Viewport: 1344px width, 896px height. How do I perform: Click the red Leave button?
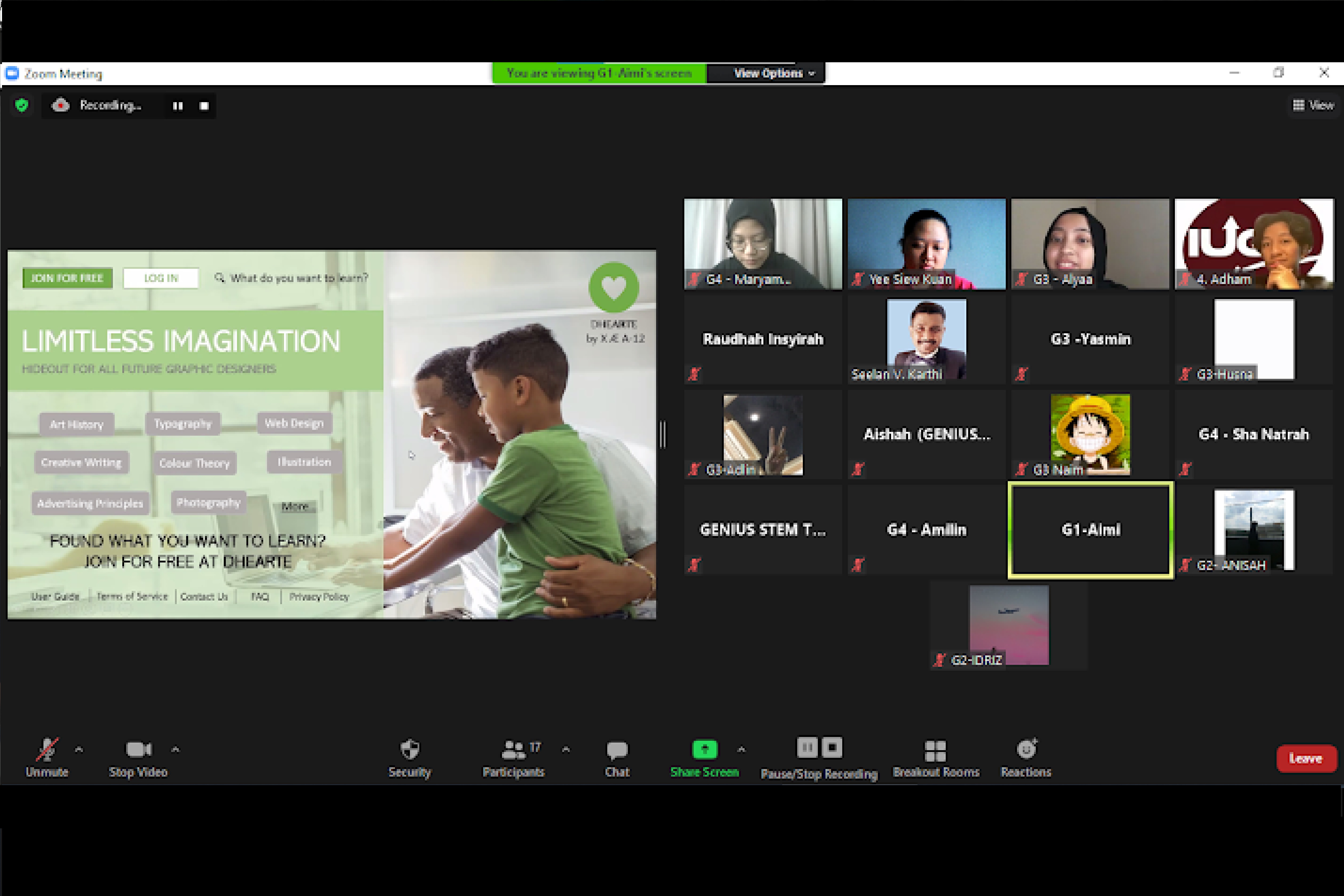click(x=1306, y=758)
